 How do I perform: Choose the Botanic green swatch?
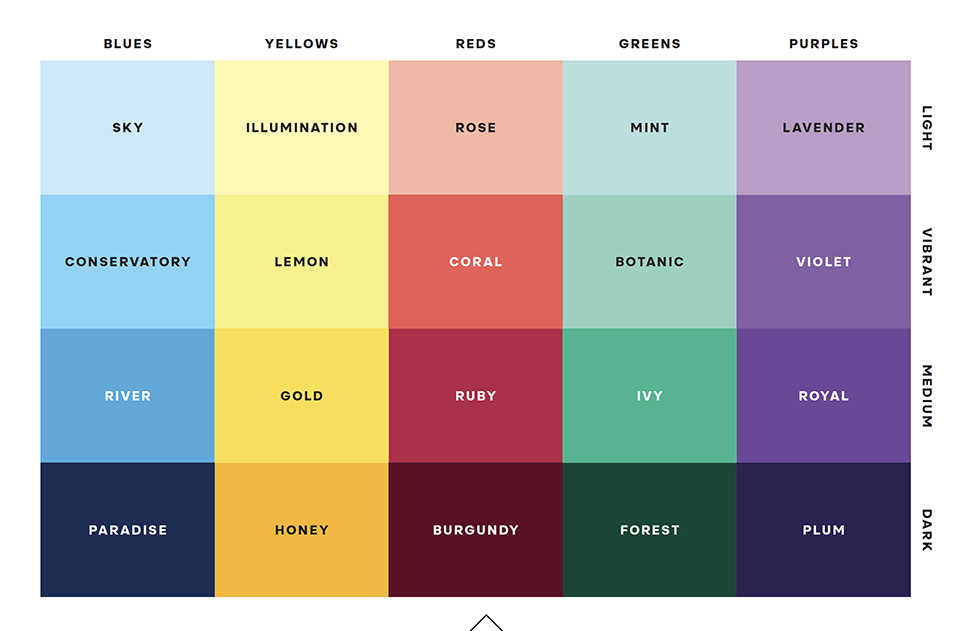point(649,261)
